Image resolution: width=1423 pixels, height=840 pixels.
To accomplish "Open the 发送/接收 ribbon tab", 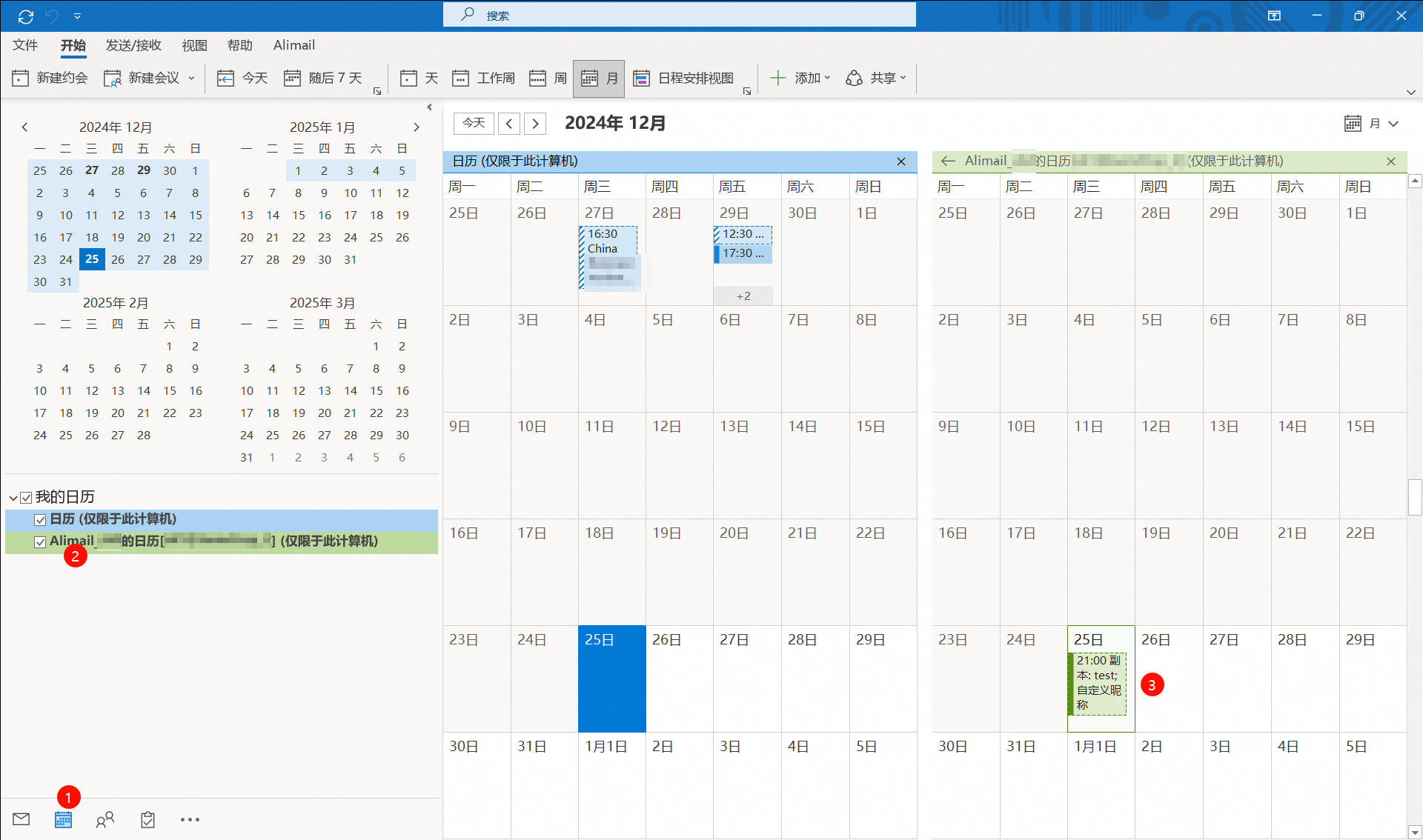I will tap(133, 45).
